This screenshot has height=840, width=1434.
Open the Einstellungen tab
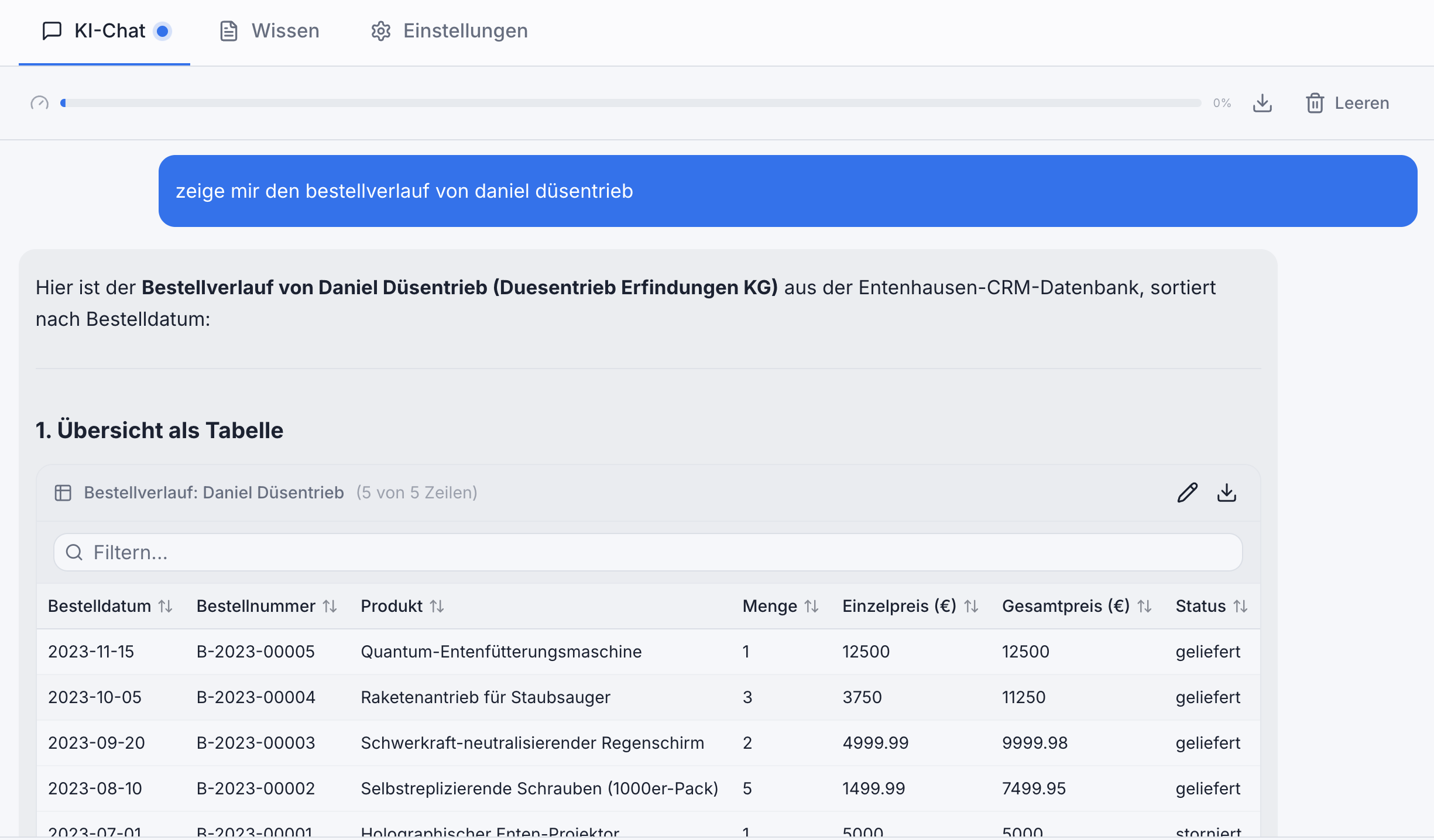pyautogui.click(x=465, y=30)
